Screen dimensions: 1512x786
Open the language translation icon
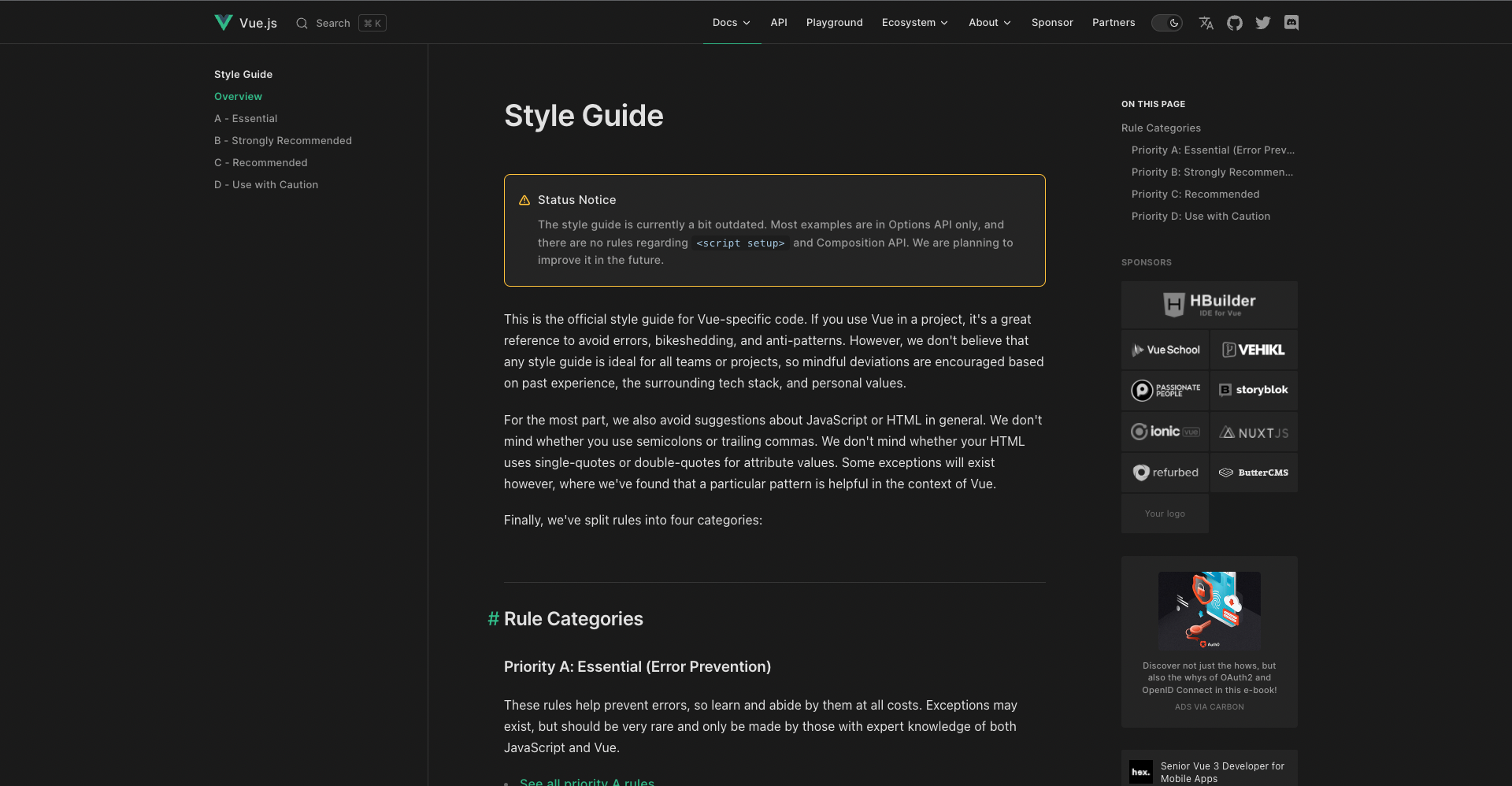[1206, 23]
